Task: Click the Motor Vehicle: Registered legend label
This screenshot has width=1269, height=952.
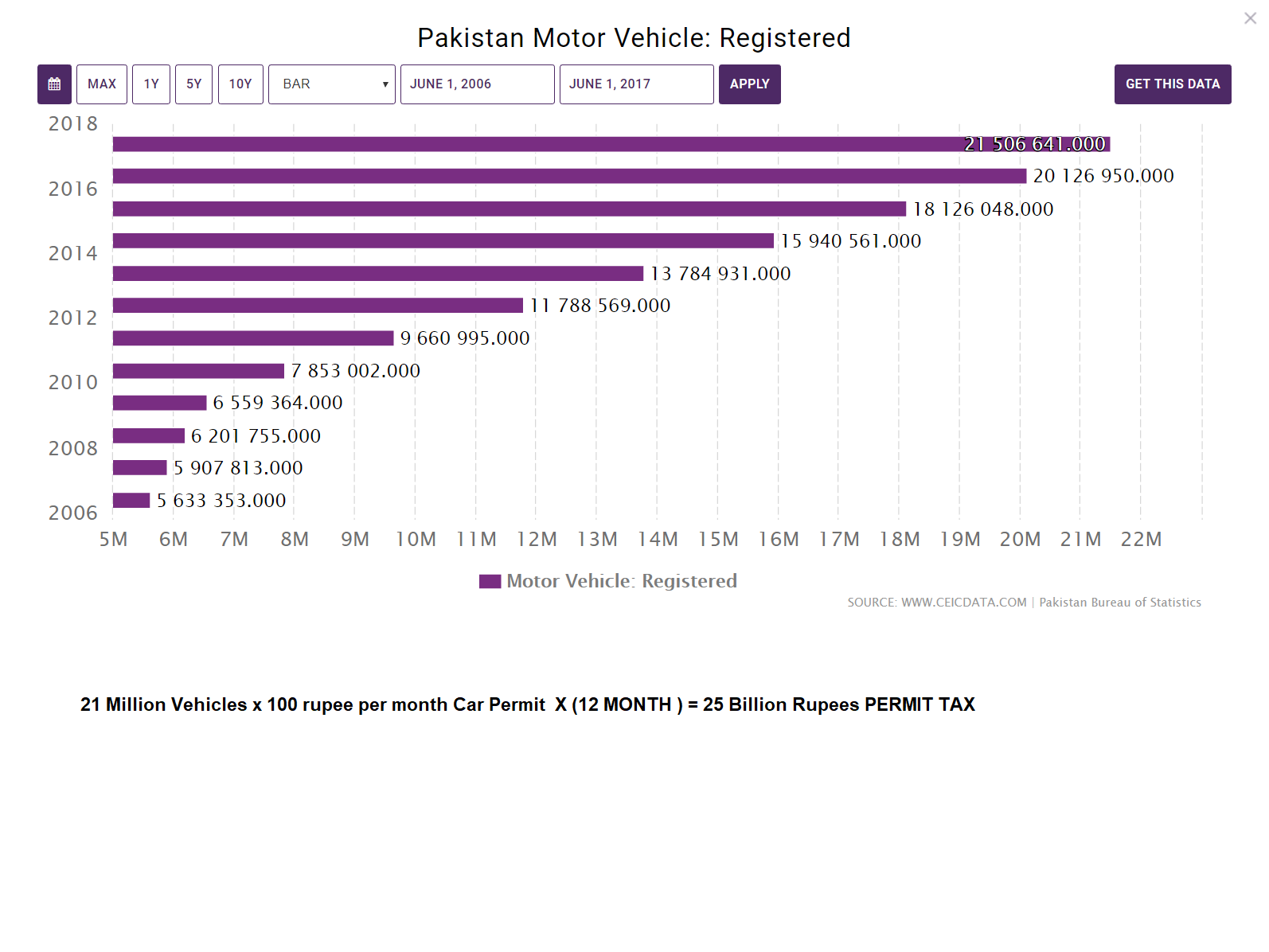Action: tap(622, 581)
